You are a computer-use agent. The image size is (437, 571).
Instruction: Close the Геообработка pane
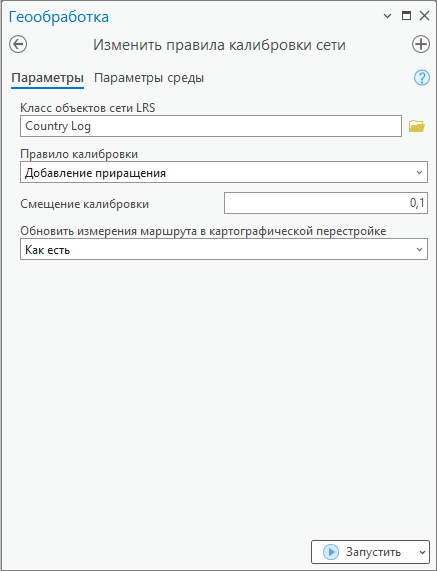pos(424,16)
